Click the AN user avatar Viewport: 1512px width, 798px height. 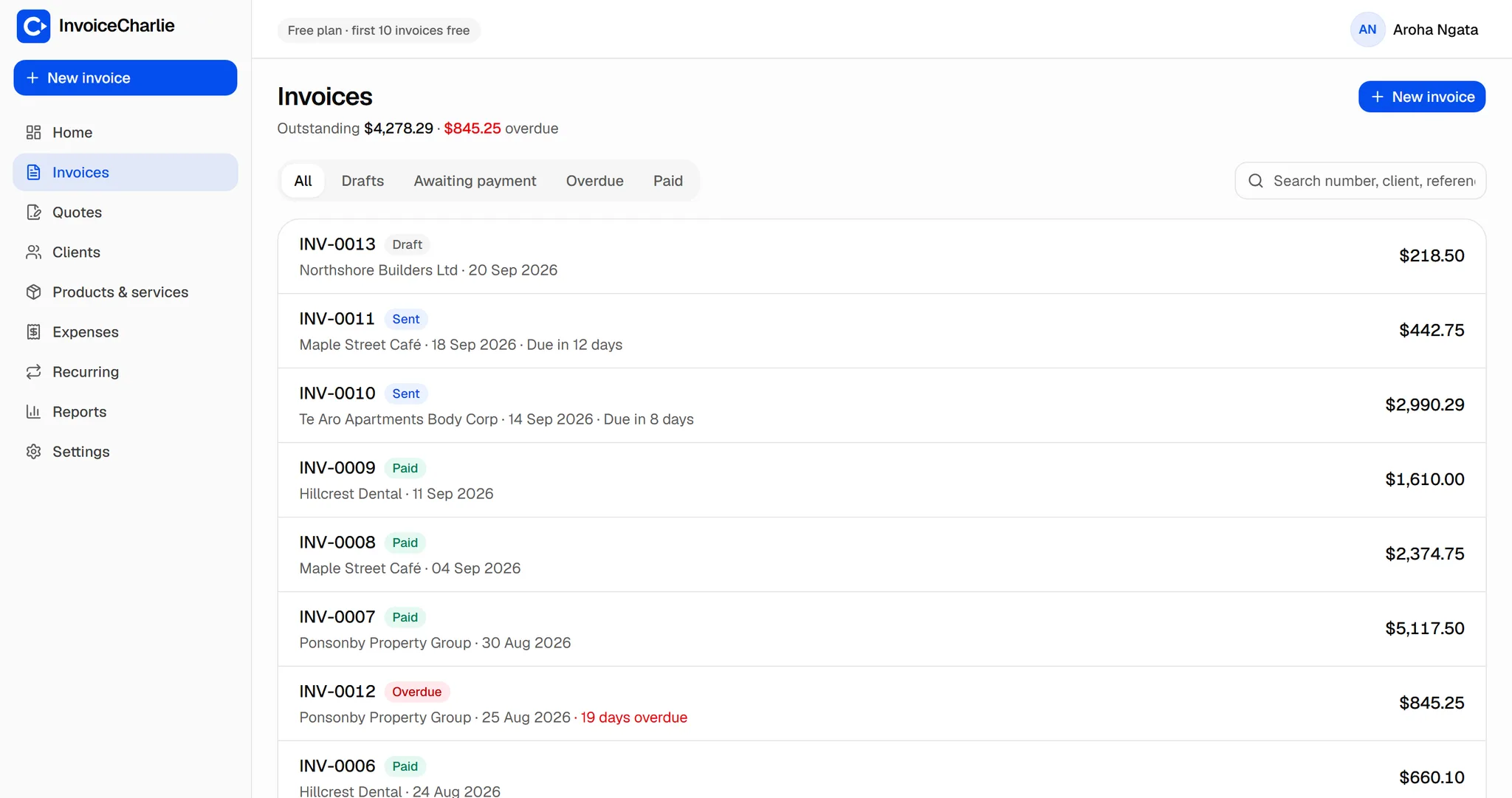click(x=1367, y=30)
